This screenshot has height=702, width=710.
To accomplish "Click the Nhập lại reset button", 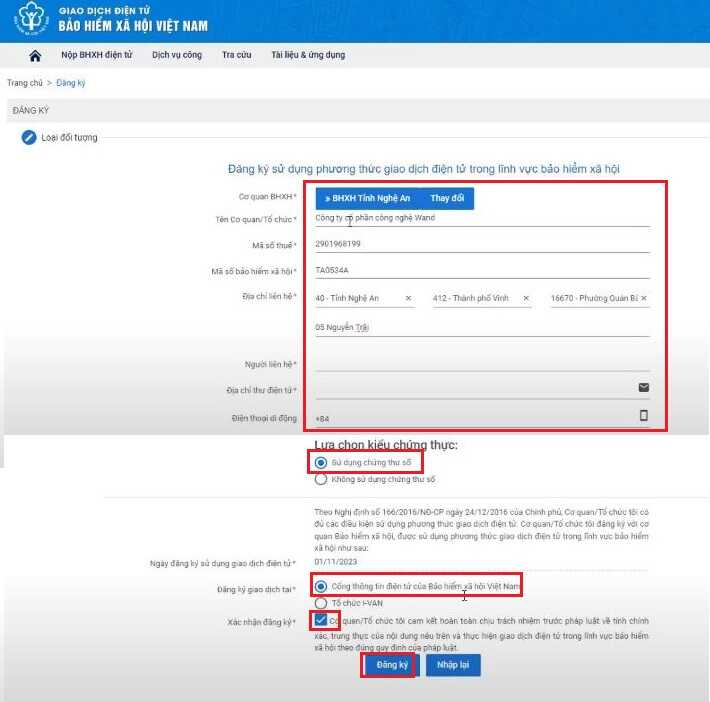I will pyautogui.click(x=453, y=665).
